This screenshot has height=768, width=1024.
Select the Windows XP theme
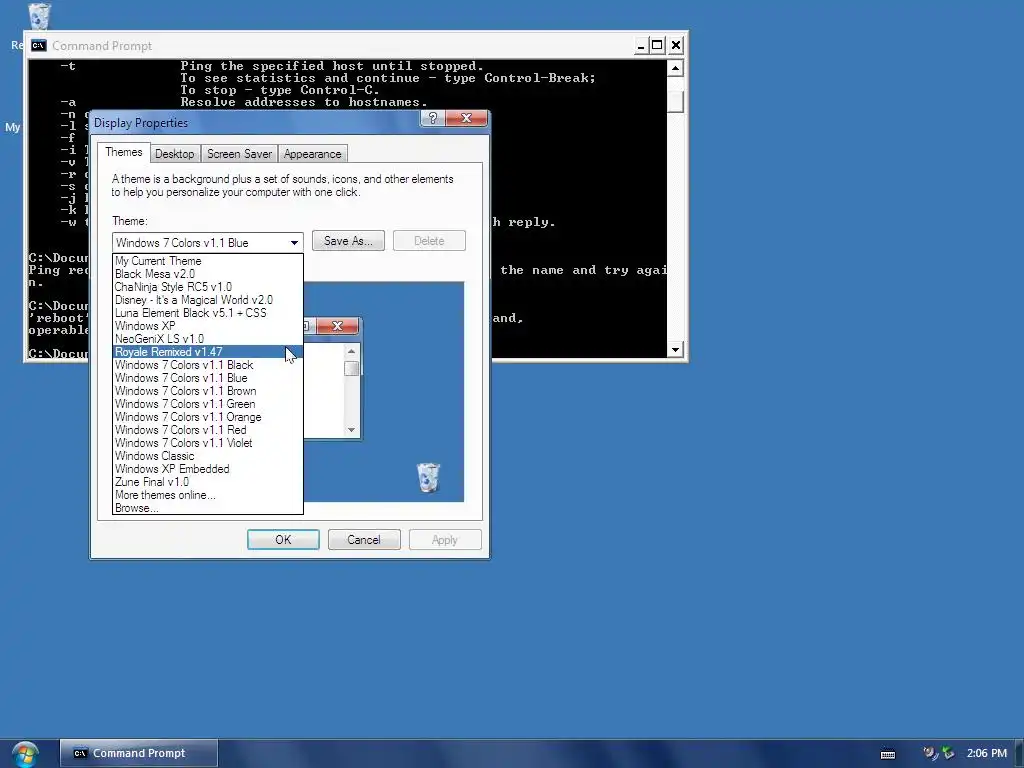[208, 326]
